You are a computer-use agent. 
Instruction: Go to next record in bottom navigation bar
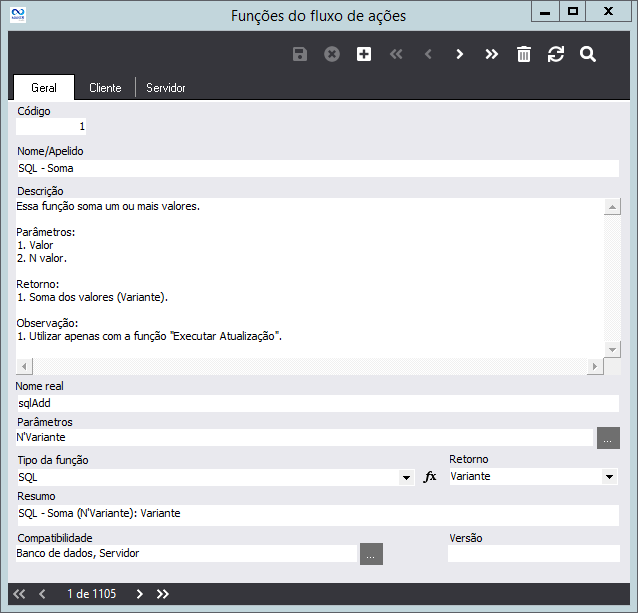[140, 594]
